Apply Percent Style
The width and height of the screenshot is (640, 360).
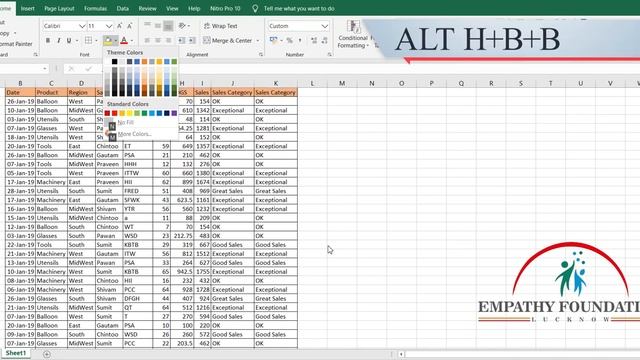289,40
